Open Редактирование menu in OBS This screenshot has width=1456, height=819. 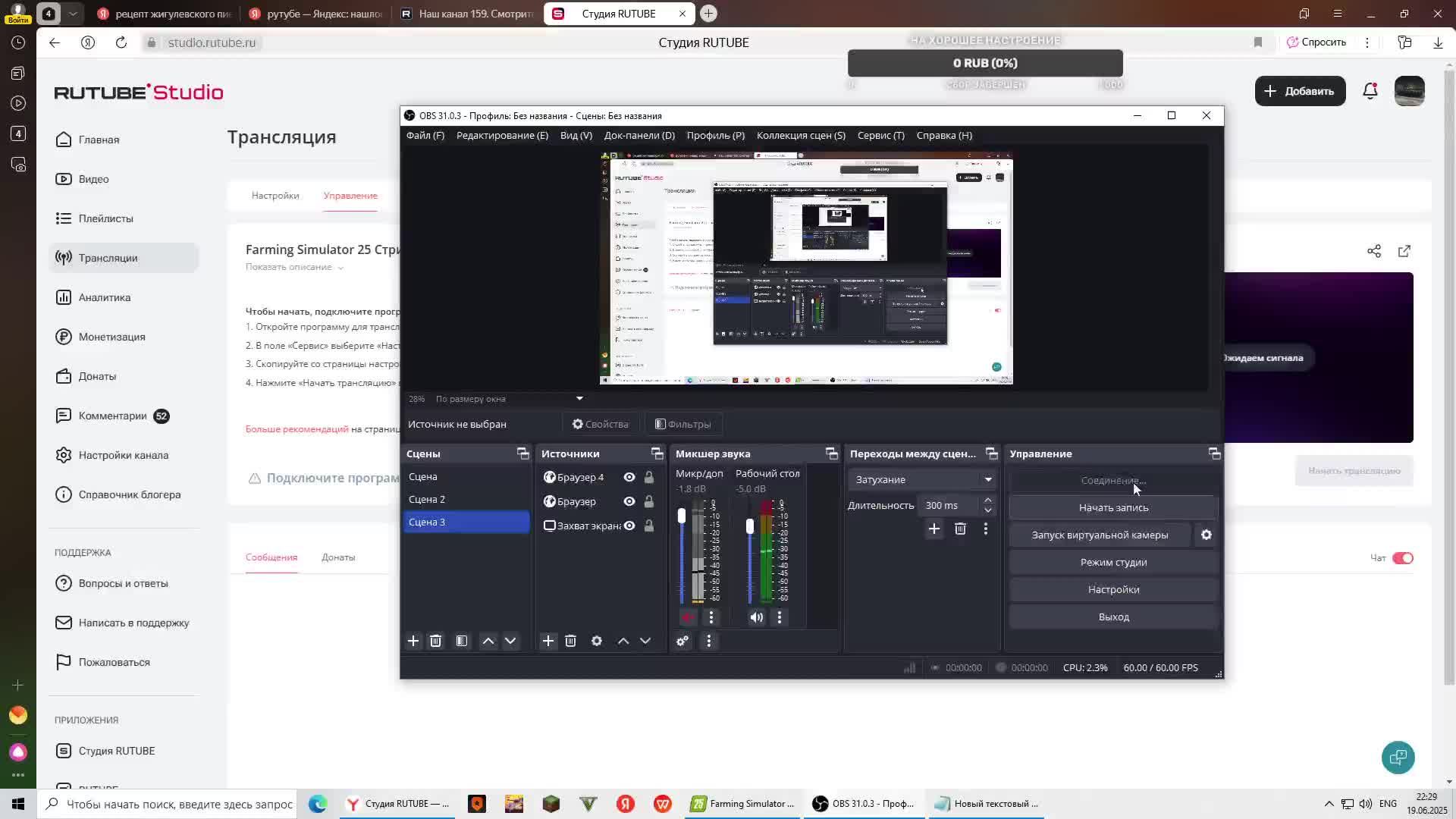click(x=502, y=136)
